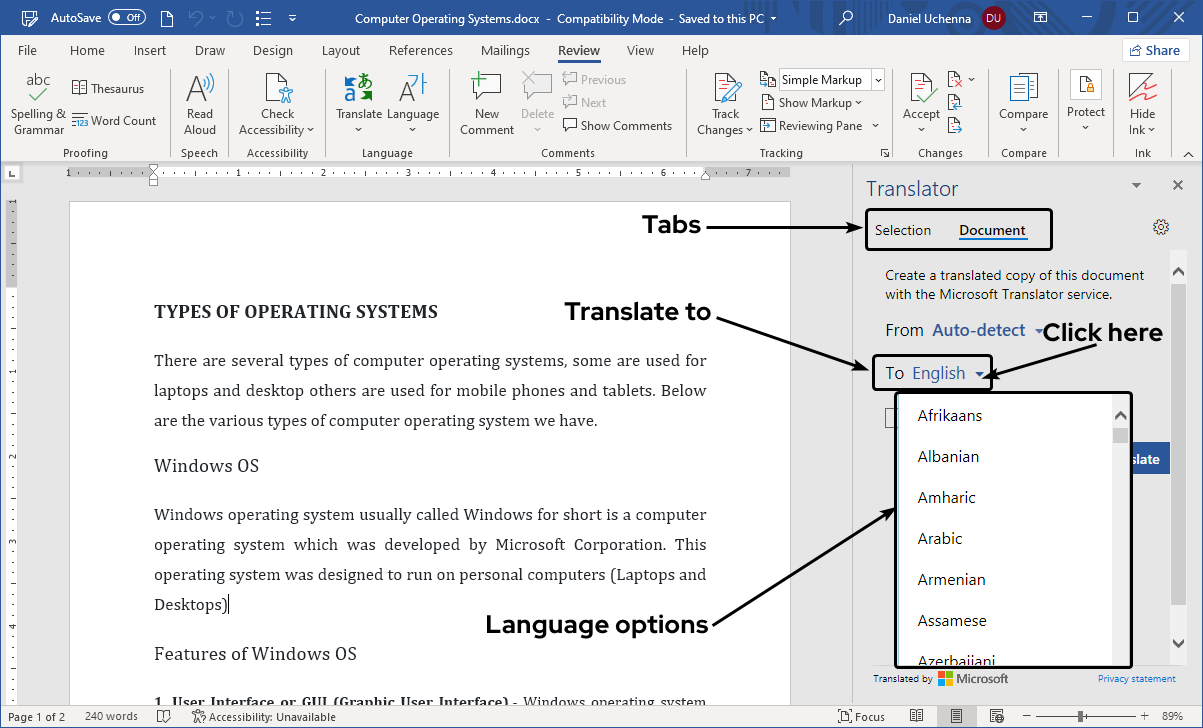Screen dimensions: 1203x728
Task: Enter Focus mode from the status bar
Action: pyautogui.click(x=860, y=716)
